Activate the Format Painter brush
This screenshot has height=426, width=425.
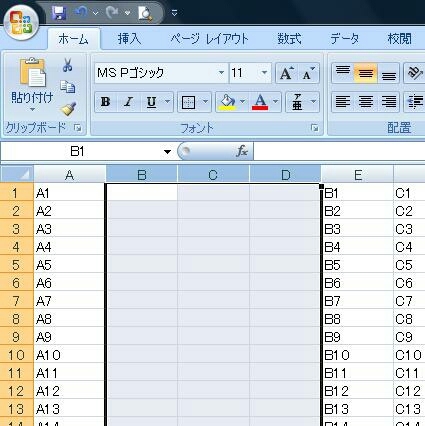[x=68, y=109]
